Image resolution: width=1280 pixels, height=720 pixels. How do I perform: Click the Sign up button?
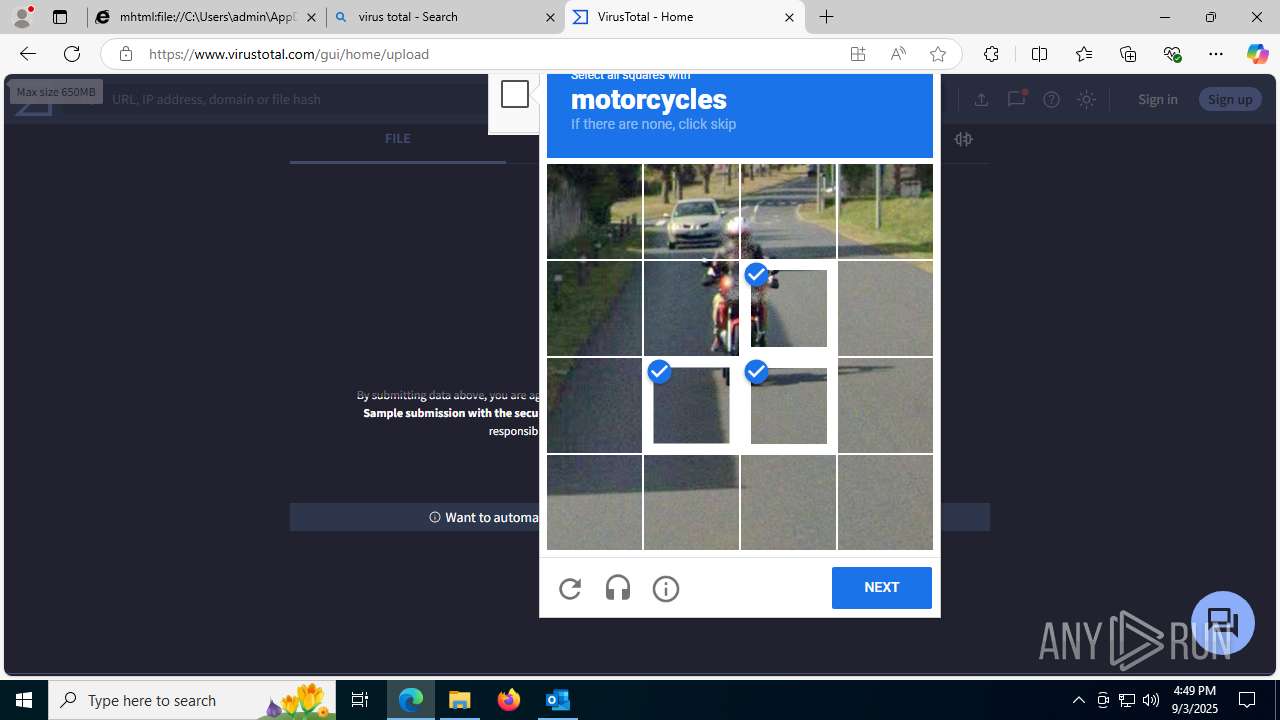1230,99
